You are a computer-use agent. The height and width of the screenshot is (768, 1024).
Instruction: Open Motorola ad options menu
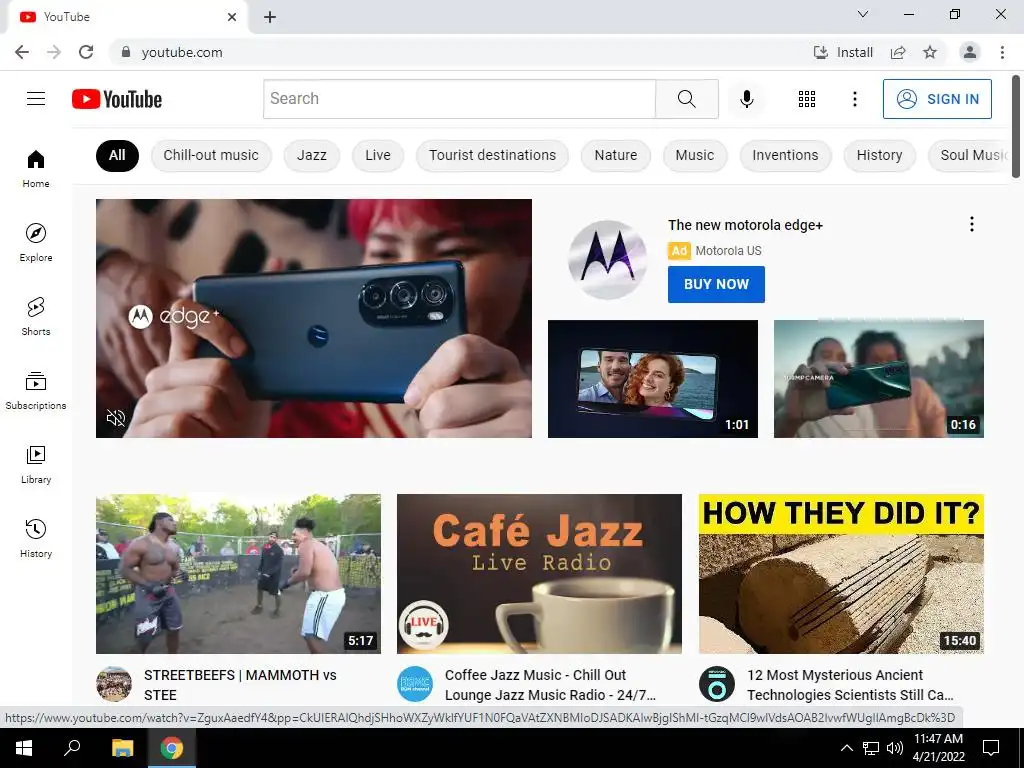tap(972, 224)
